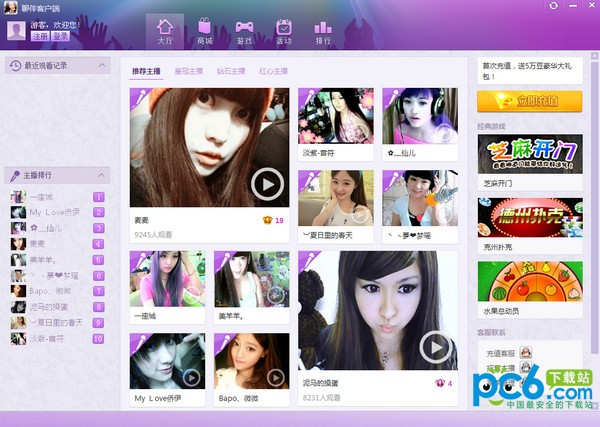Play the 麦麦 stream
Viewport: 600px width, 427px height.
(267, 184)
